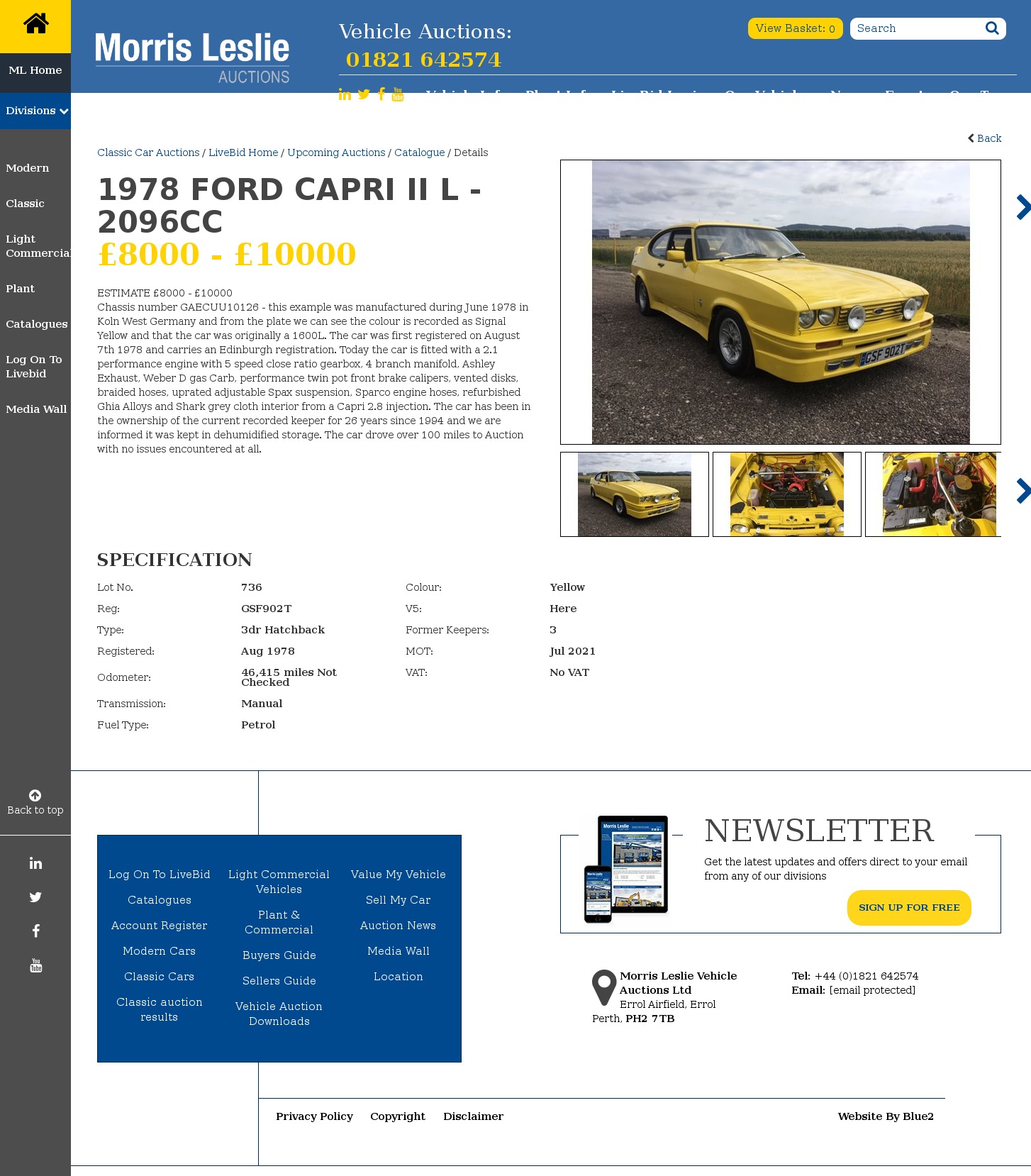Click the main yellow Capri photo
This screenshot has height=1176, width=1031.
click(x=781, y=302)
